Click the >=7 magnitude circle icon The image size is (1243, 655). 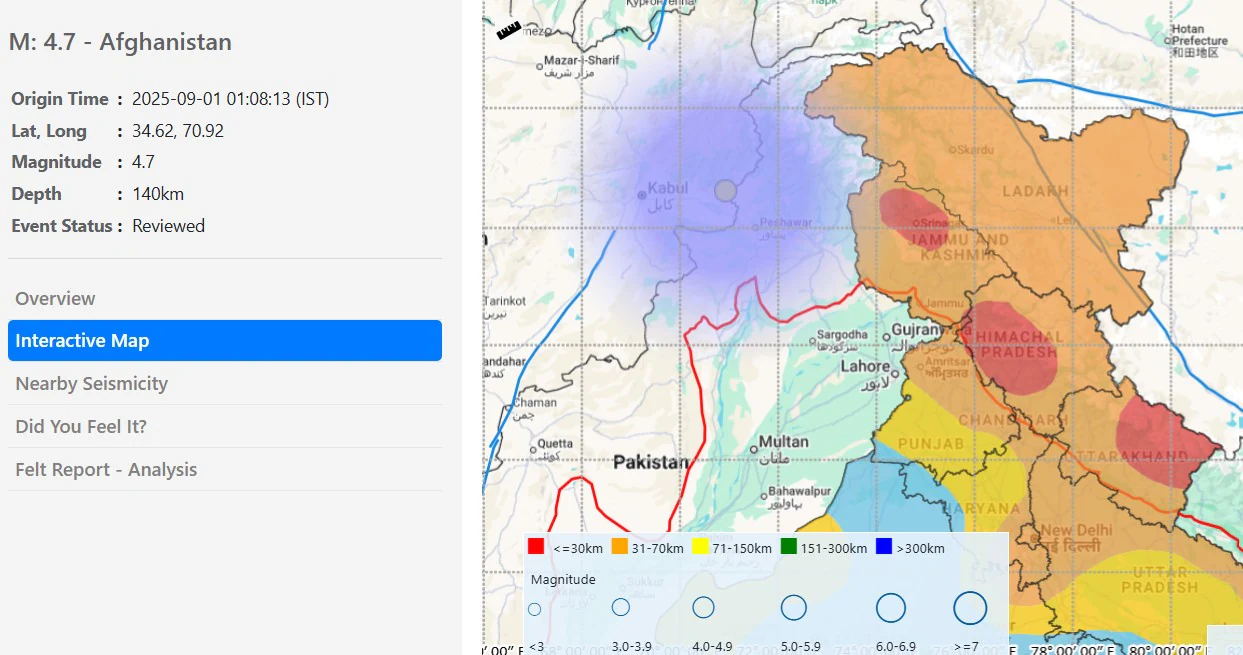pyautogui.click(x=970, y=607)
